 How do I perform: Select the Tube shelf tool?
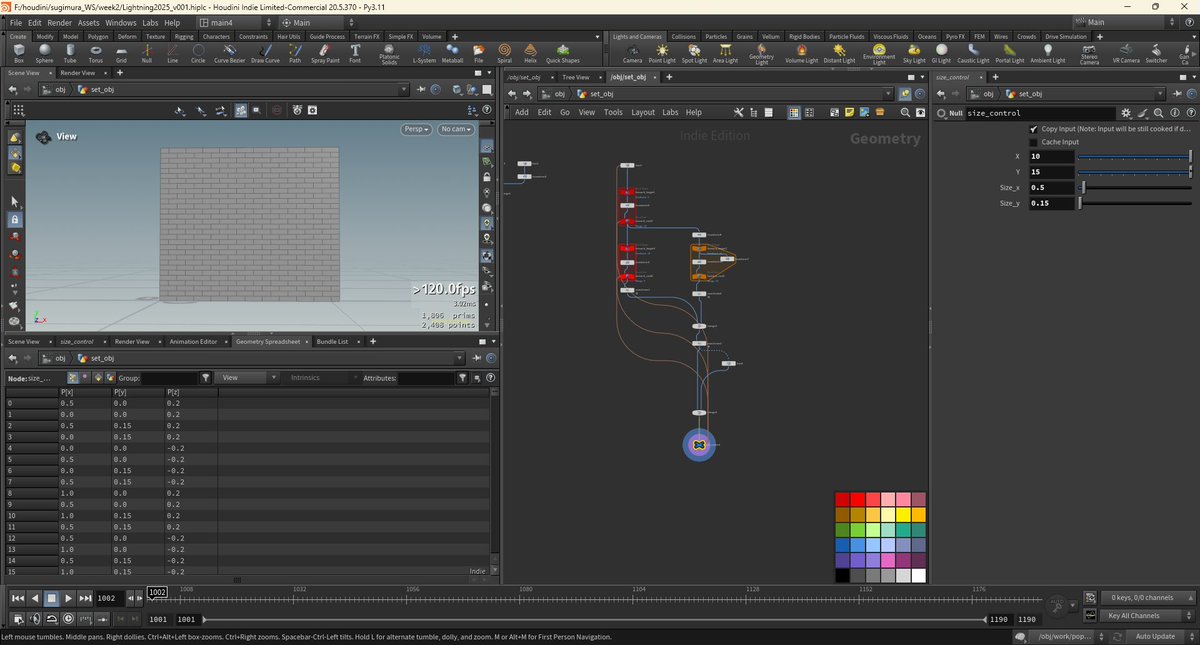point(70,53)
